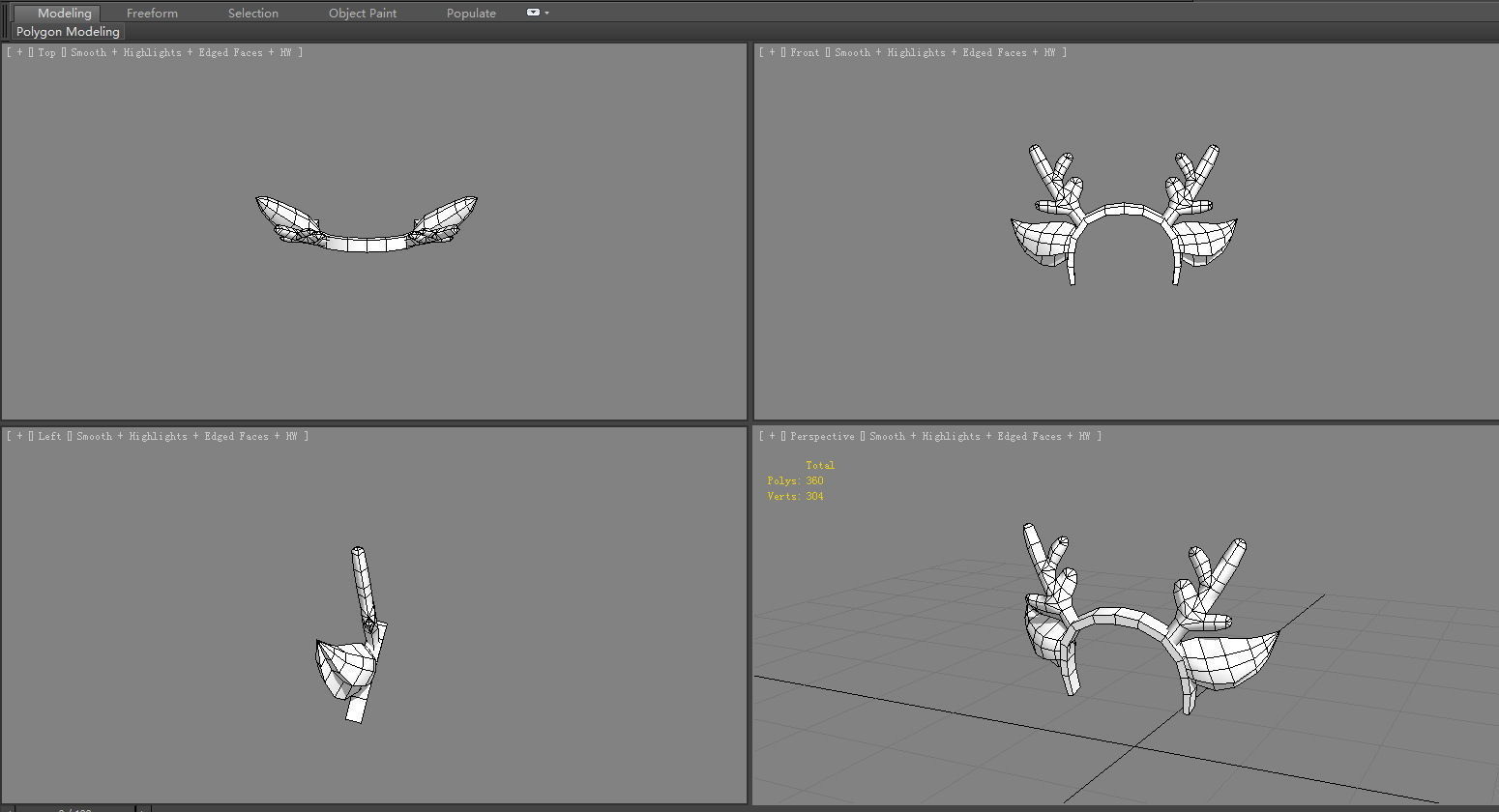Open the Populate ribbon tab
Screen dimensions: 1499x812
tap(471, 13)
